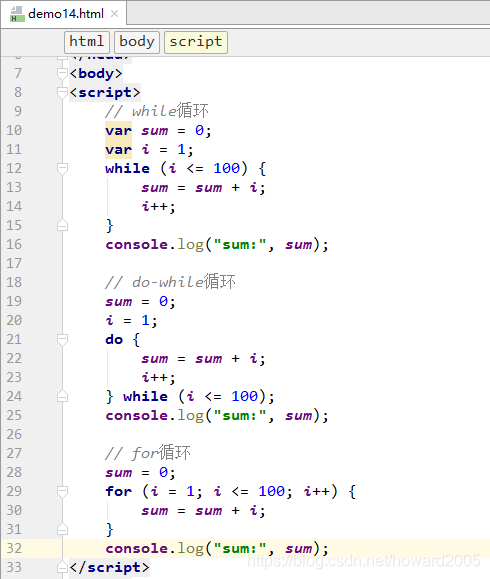
Task: Collapse the body tag fold on line 7
Action: [x=62, y=73]
